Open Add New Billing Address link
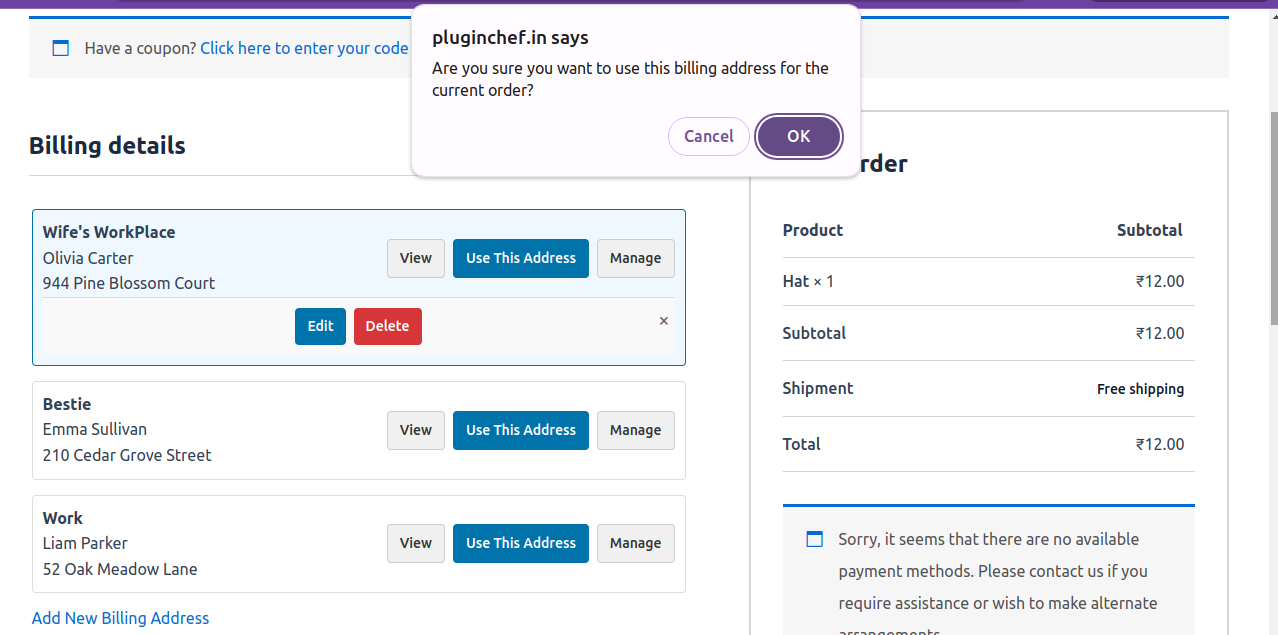 120,618
